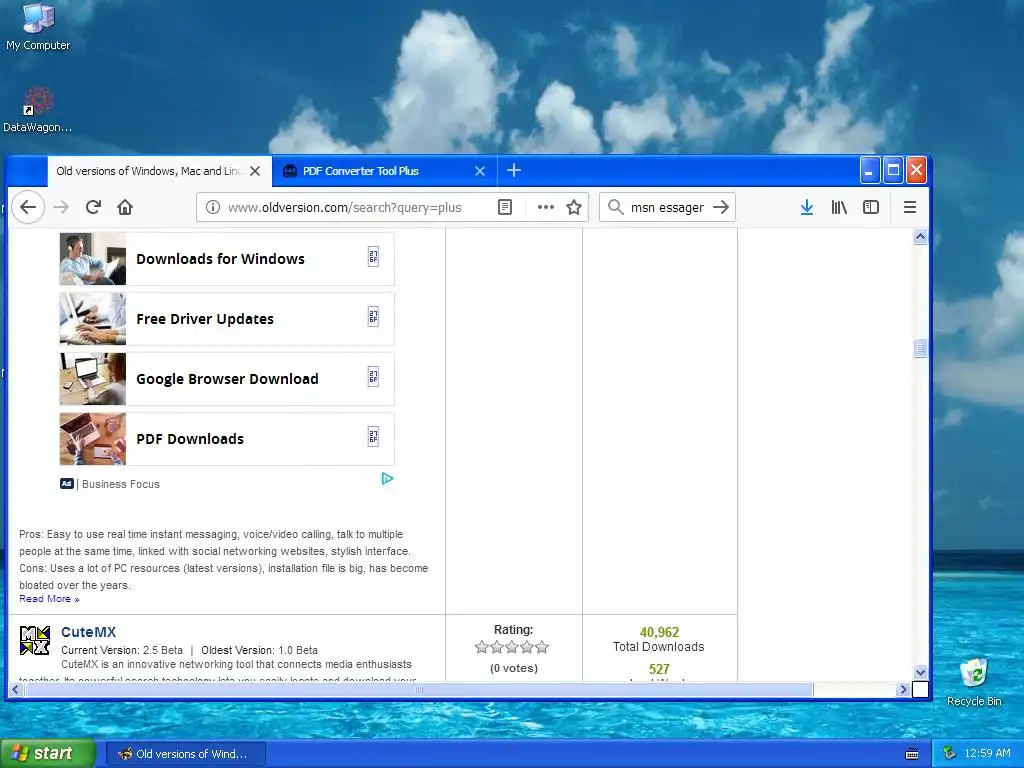
Task: Toggle reader view in address bar
Action: (505, 207)
